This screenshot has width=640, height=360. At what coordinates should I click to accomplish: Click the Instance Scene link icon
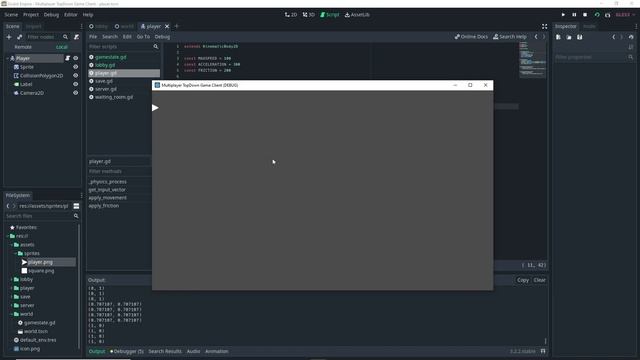(x=19, y=37)
